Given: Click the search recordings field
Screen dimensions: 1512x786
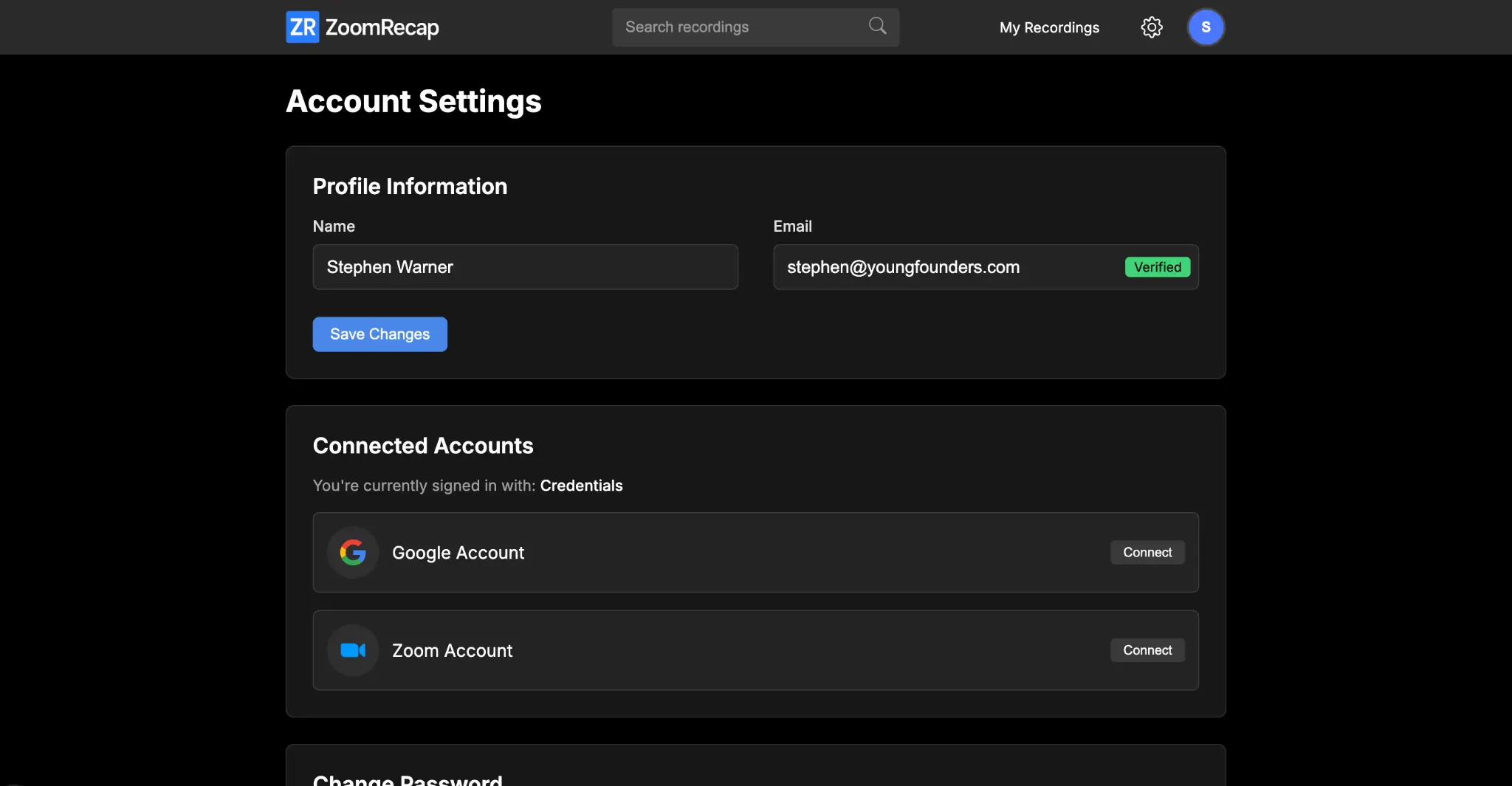Looking at the screenshot, I should tap(738, 27).
